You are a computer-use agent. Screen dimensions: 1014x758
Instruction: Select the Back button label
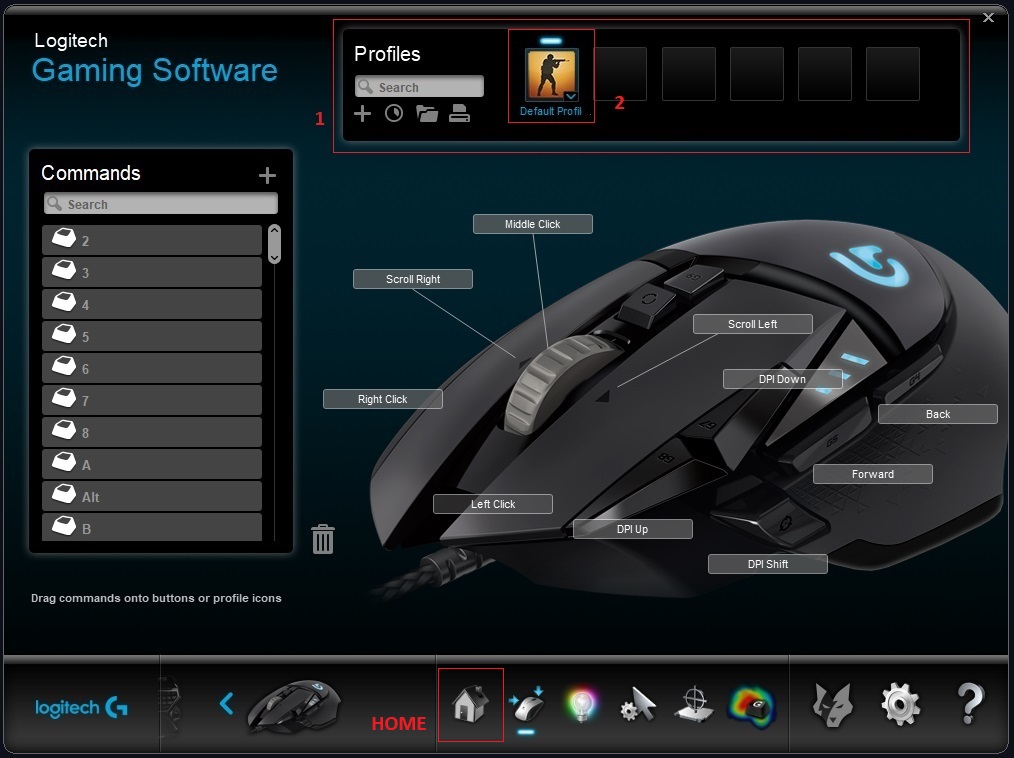[938, 414]
